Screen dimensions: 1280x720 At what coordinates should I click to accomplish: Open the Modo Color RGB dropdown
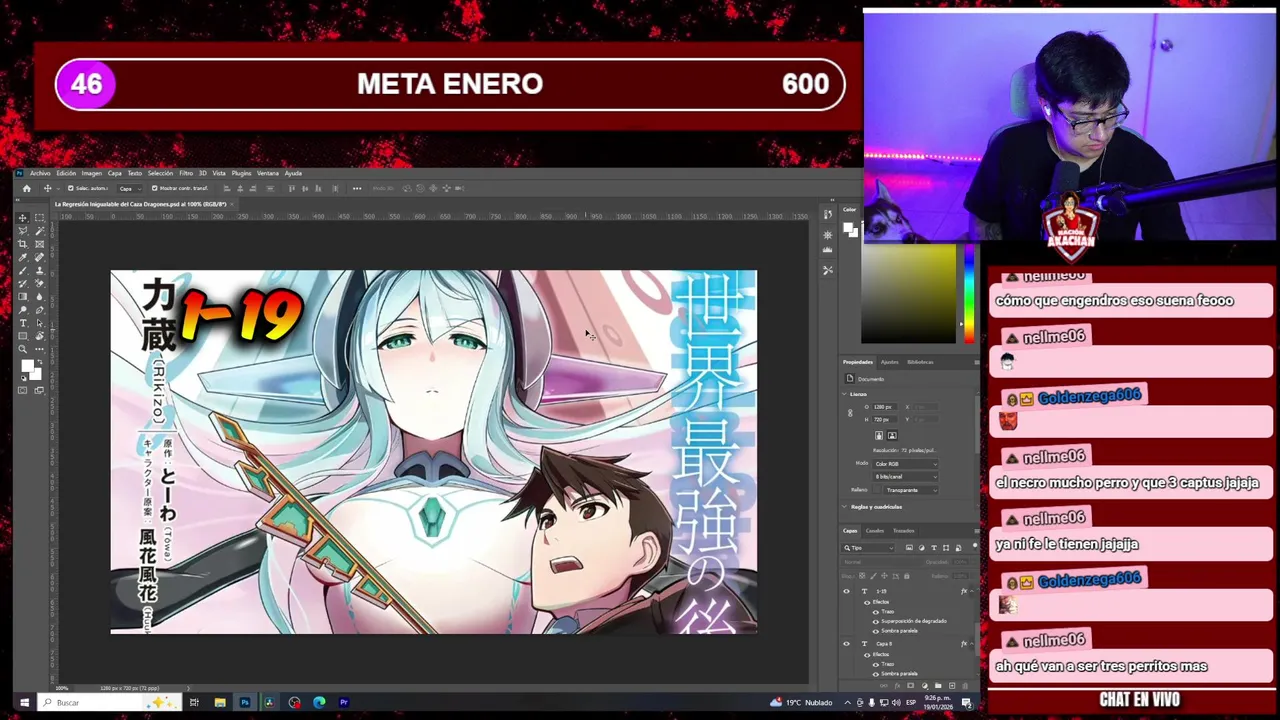pos(905,464)
